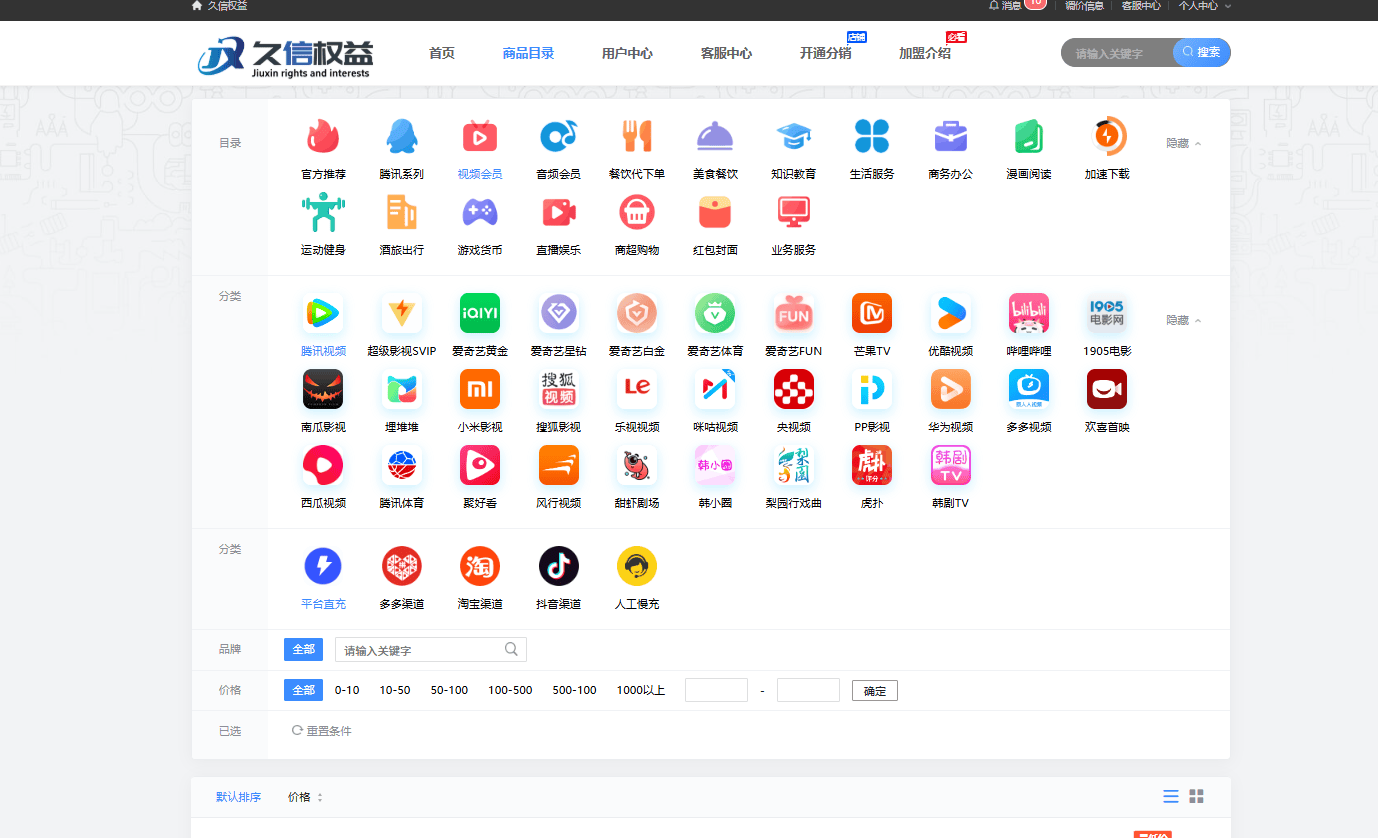Choose the 抖音渠道 TikTok icon
This screenshot has height=838, width=1378.
click(558, 567)
